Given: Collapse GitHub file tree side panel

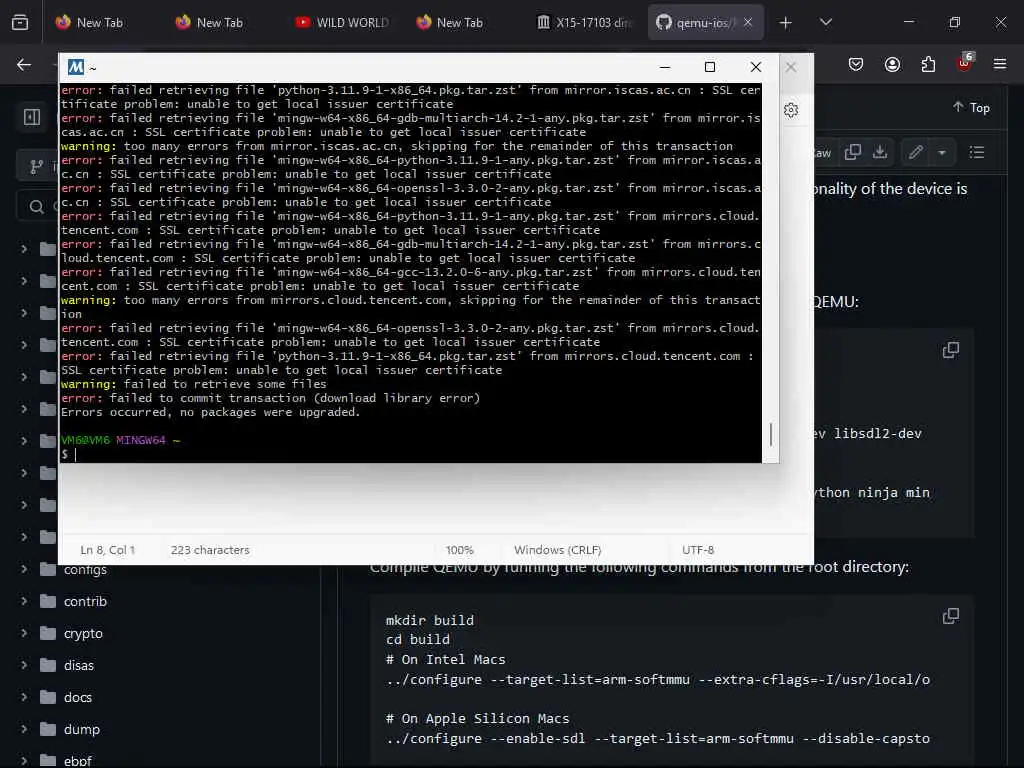Looking at the screenshot, I should coord(32,117).
